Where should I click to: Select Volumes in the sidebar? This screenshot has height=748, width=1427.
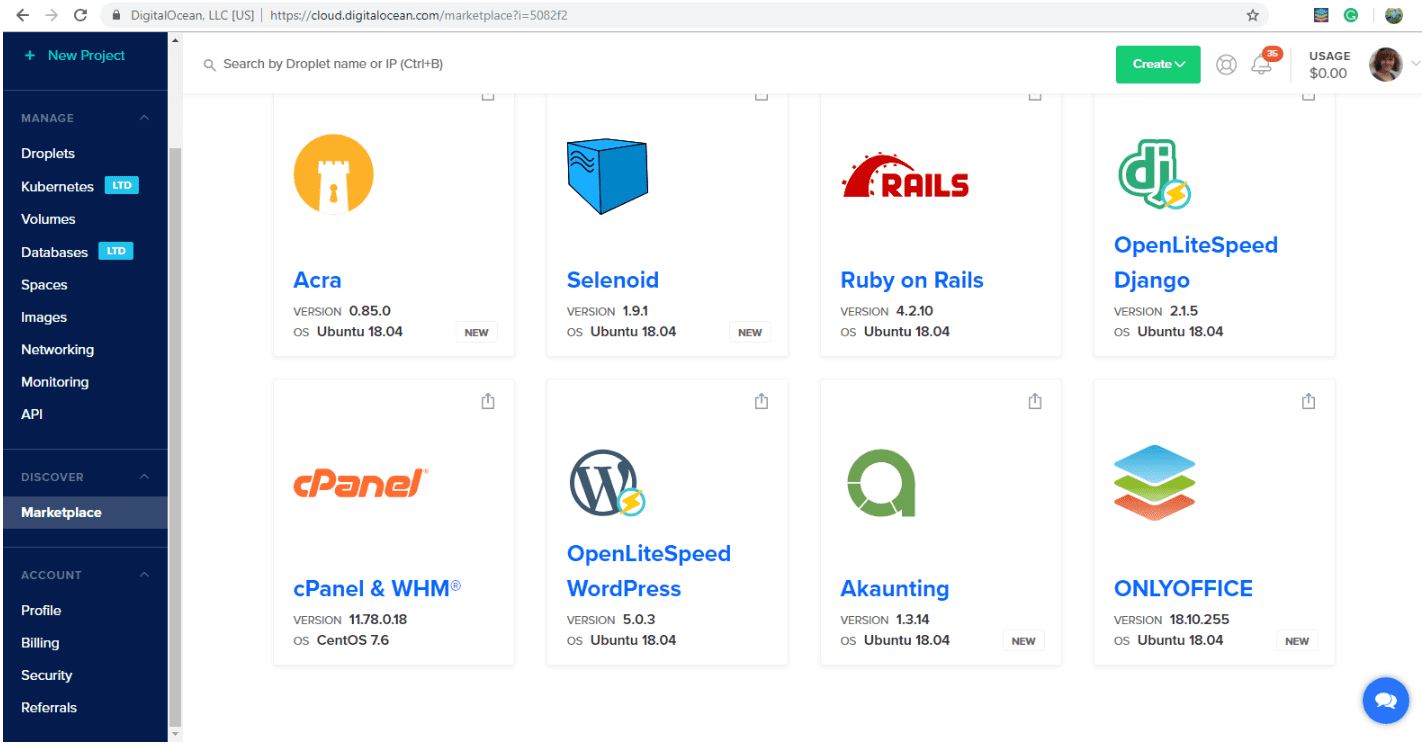point(48,219)
